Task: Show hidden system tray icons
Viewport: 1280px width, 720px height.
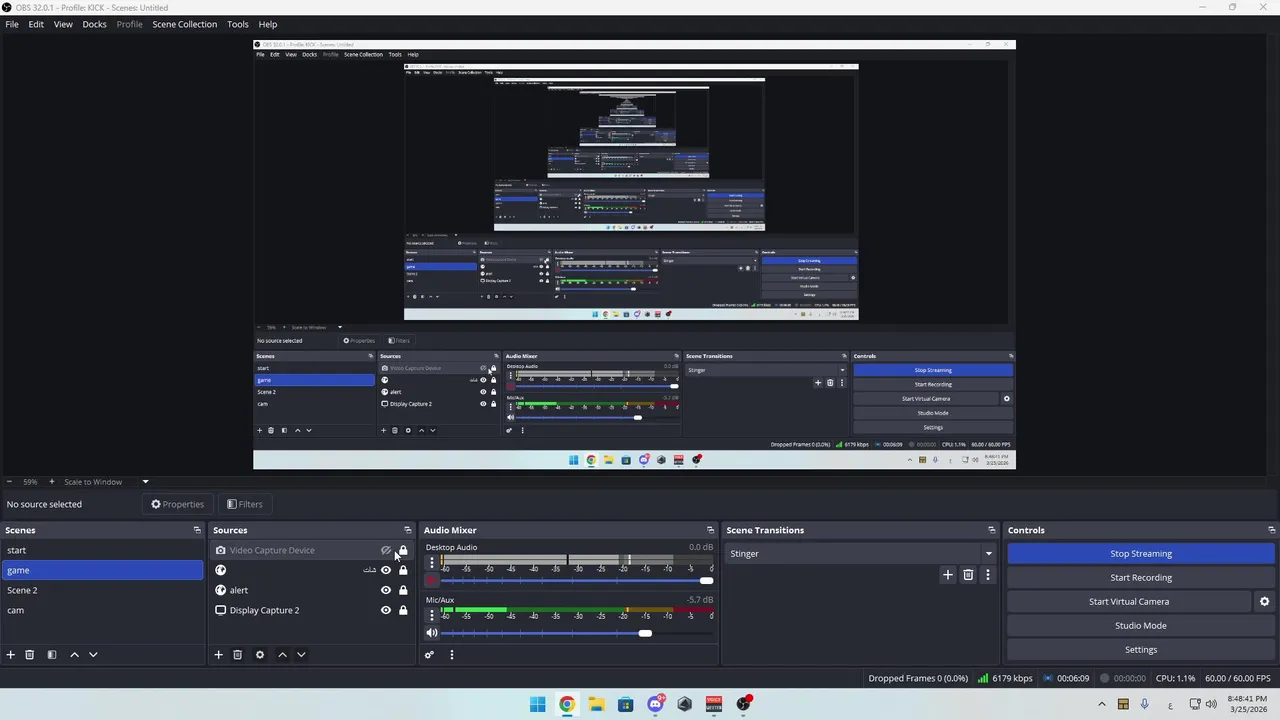Action: [1104, 704]
